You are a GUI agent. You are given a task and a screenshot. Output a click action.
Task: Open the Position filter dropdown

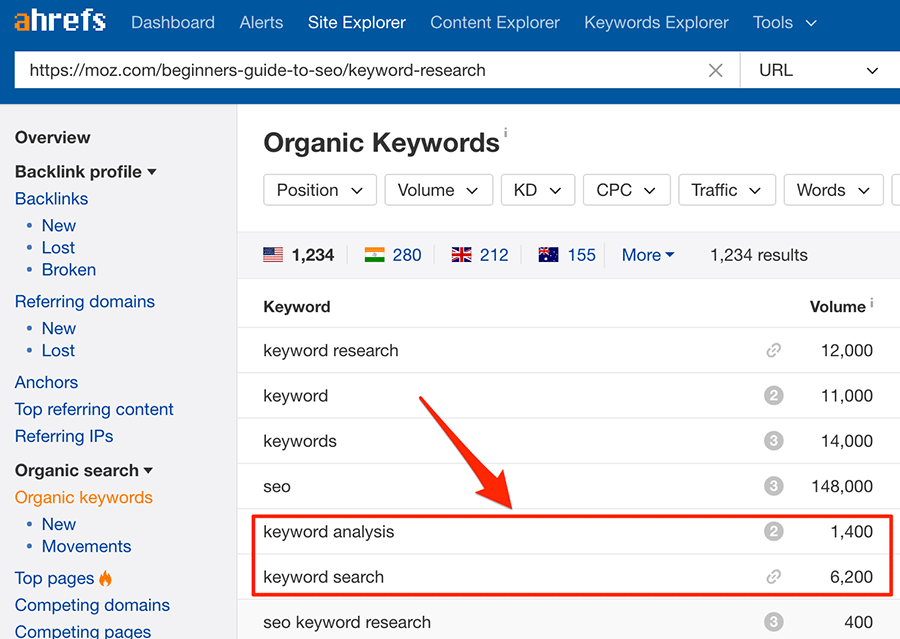[x=320, y=190]
